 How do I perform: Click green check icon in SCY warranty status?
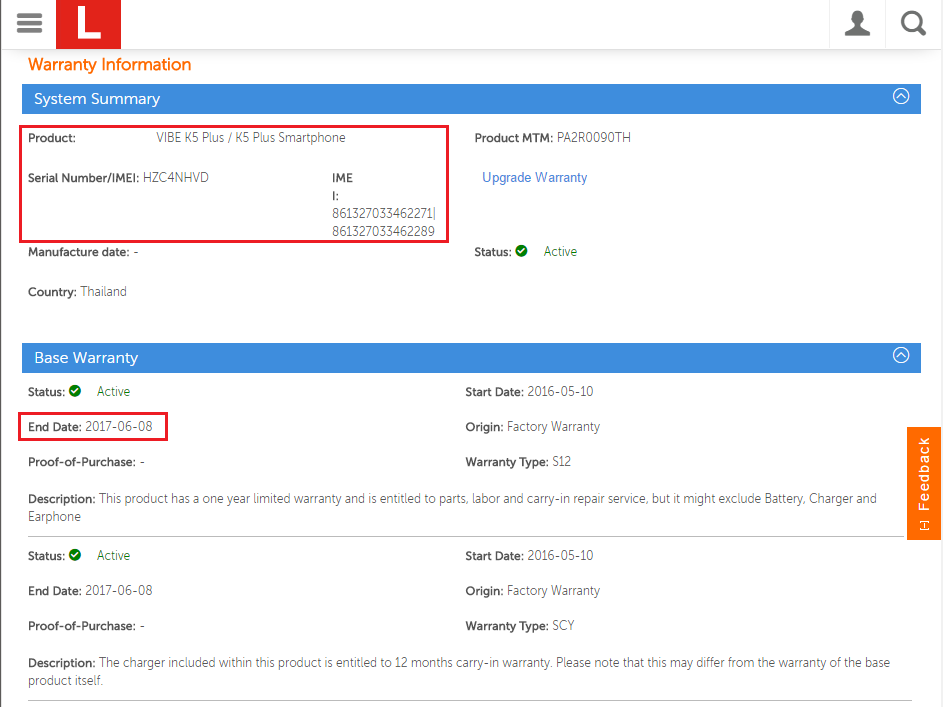75,556
